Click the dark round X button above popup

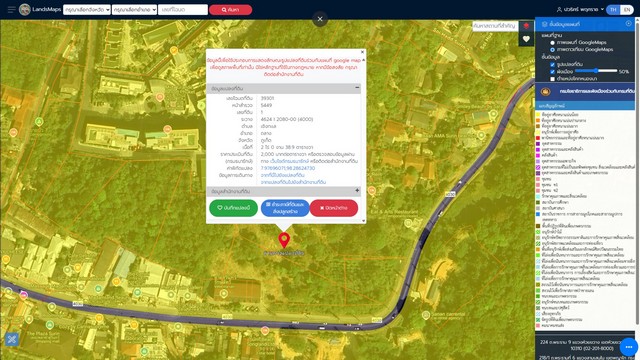click(320, 19)
